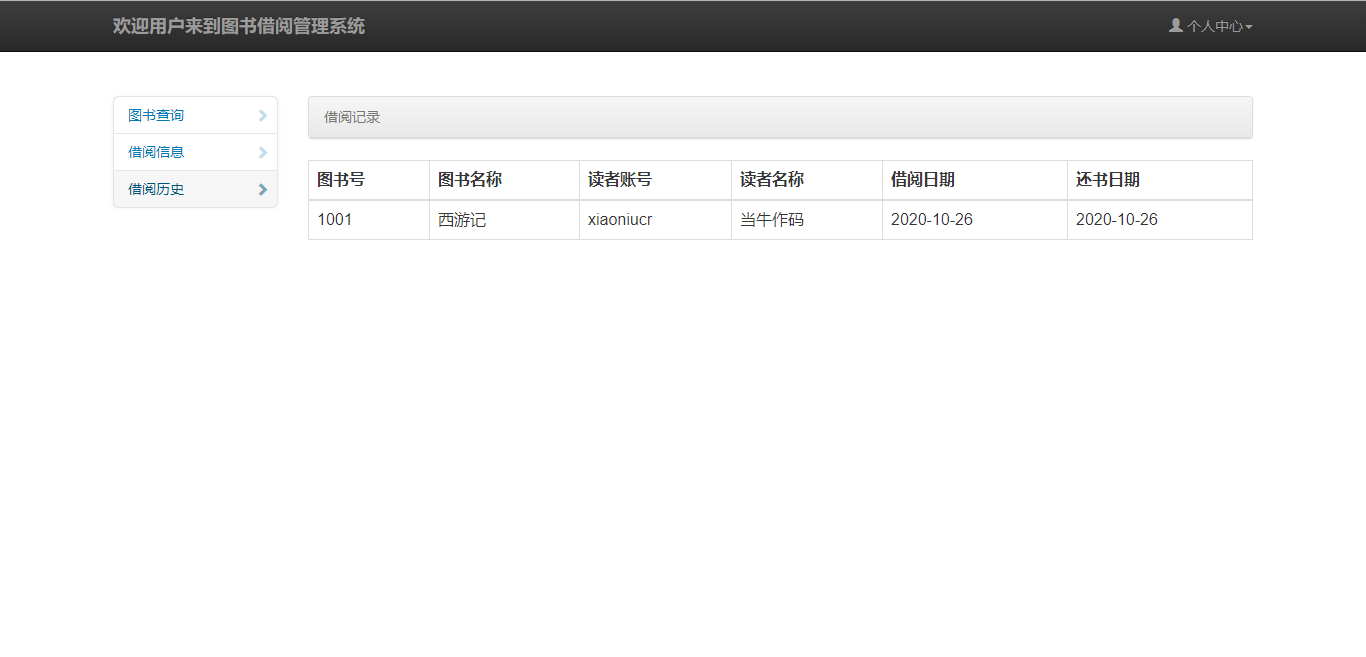
Task: Click the 2020-10-26 cell under 借阅日期
Action: coord(975,220)
